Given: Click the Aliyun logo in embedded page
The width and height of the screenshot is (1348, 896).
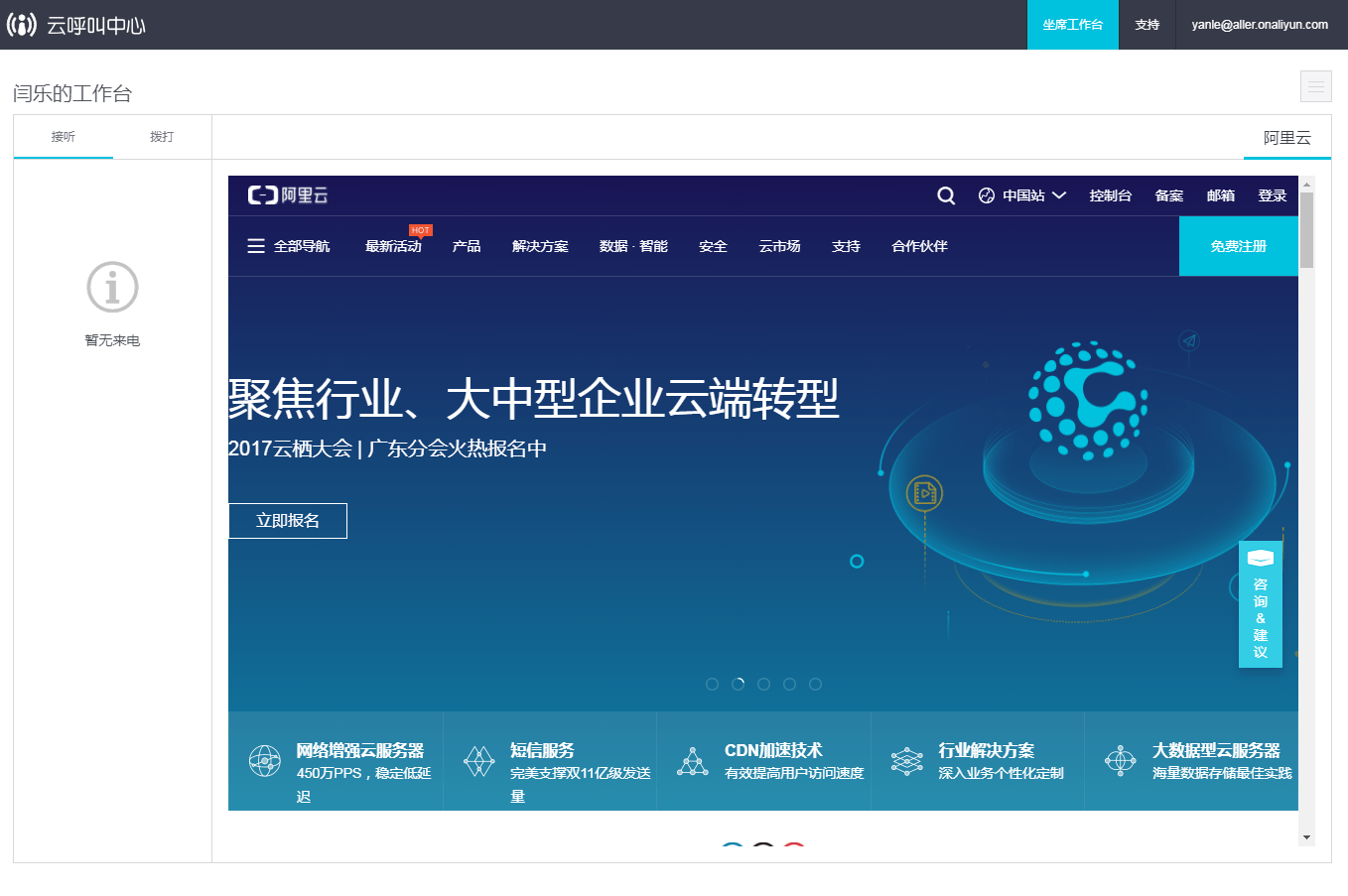Looking at the screenshot, I should [x=288, y=195].
